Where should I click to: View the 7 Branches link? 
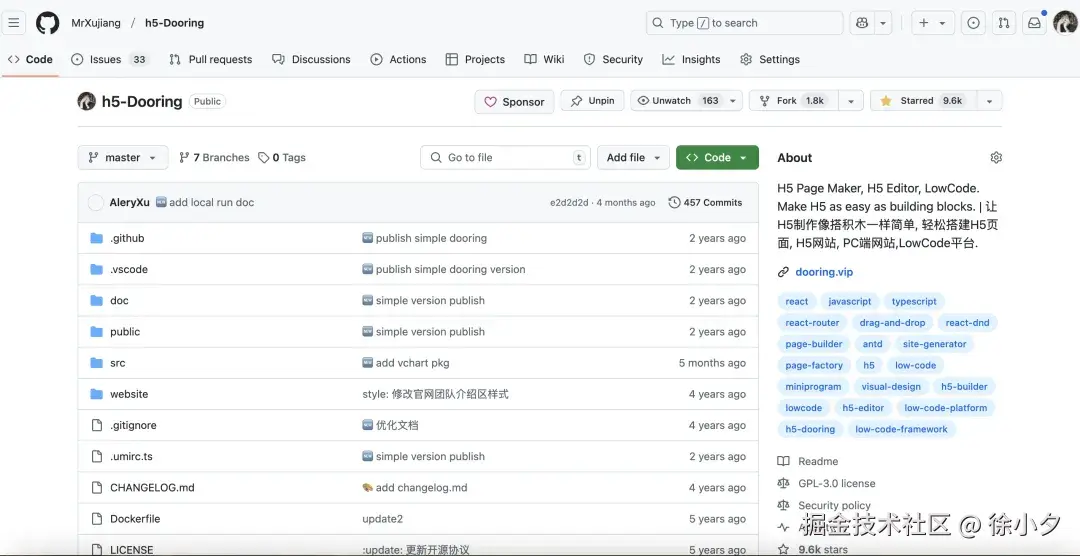[x=214, y=158]
